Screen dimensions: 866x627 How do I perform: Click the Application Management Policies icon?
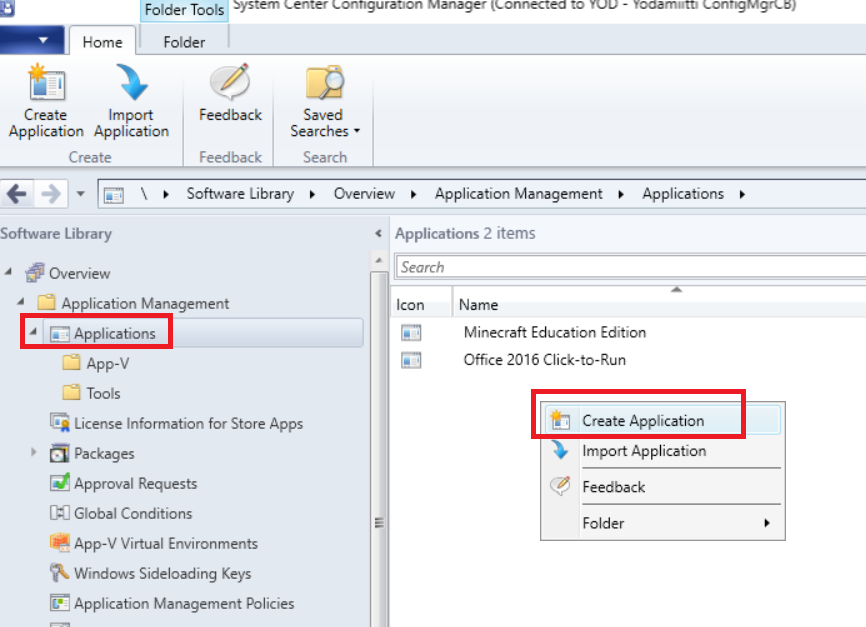point(60,603)
